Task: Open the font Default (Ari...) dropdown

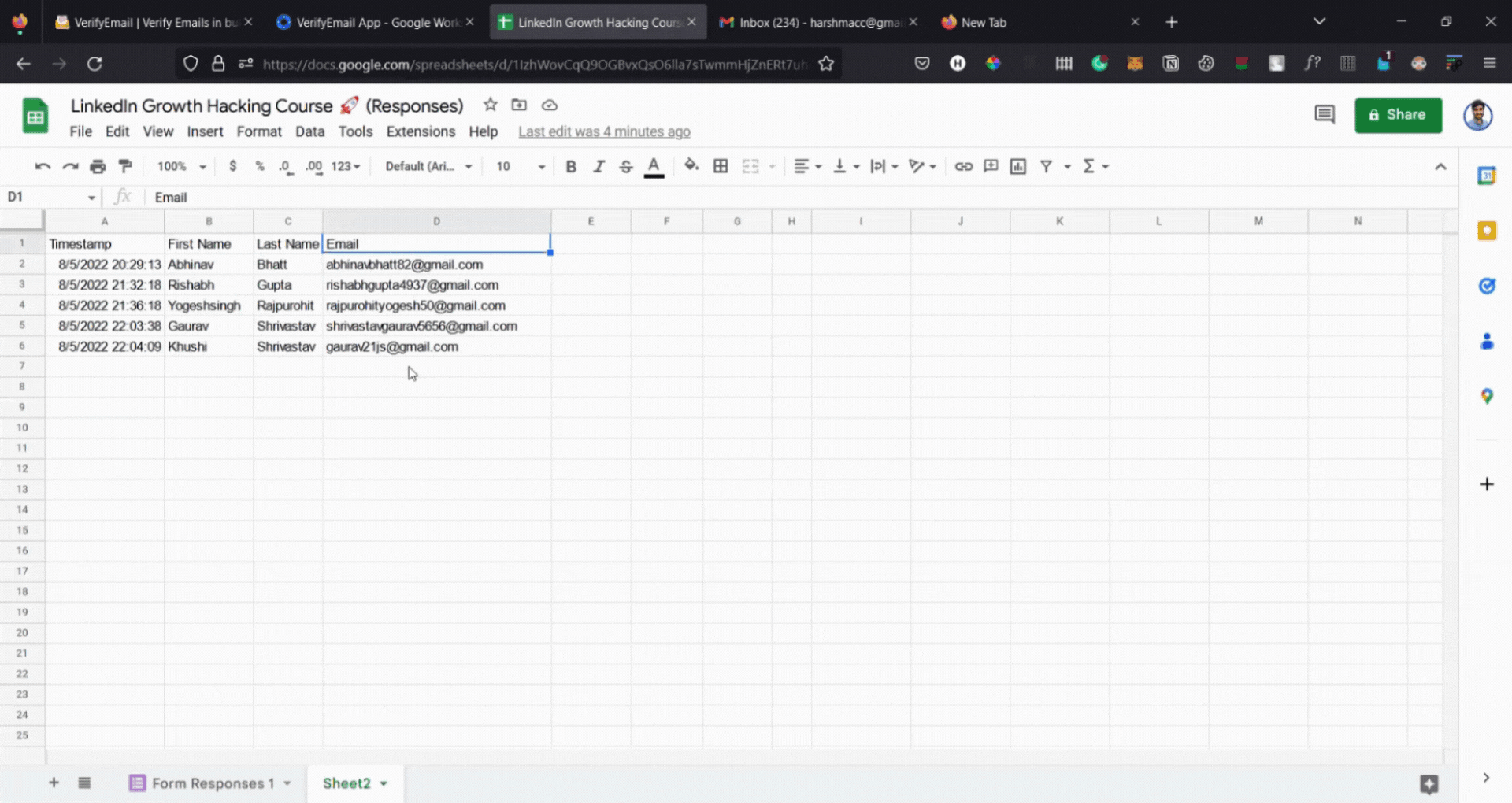Action: [x=428, y=166]
